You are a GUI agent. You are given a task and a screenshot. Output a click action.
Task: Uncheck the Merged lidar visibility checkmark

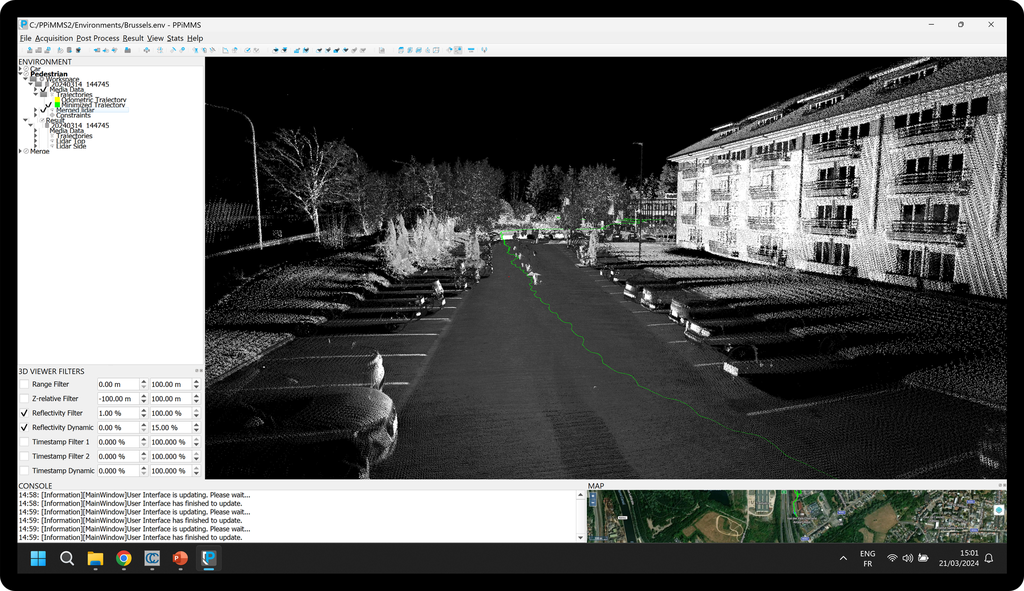coord(46,107)
